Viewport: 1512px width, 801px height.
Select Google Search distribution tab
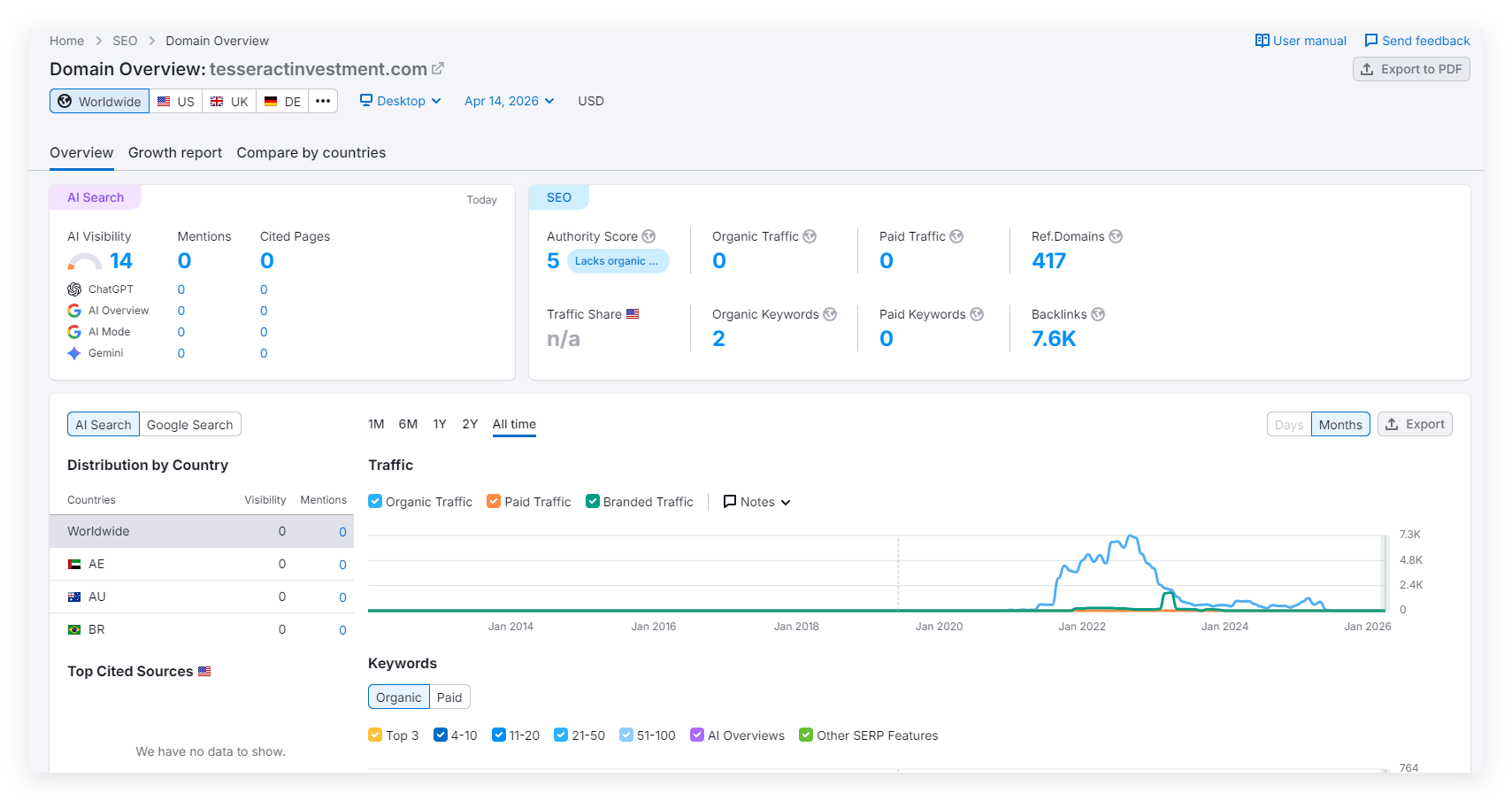(190, 425)
